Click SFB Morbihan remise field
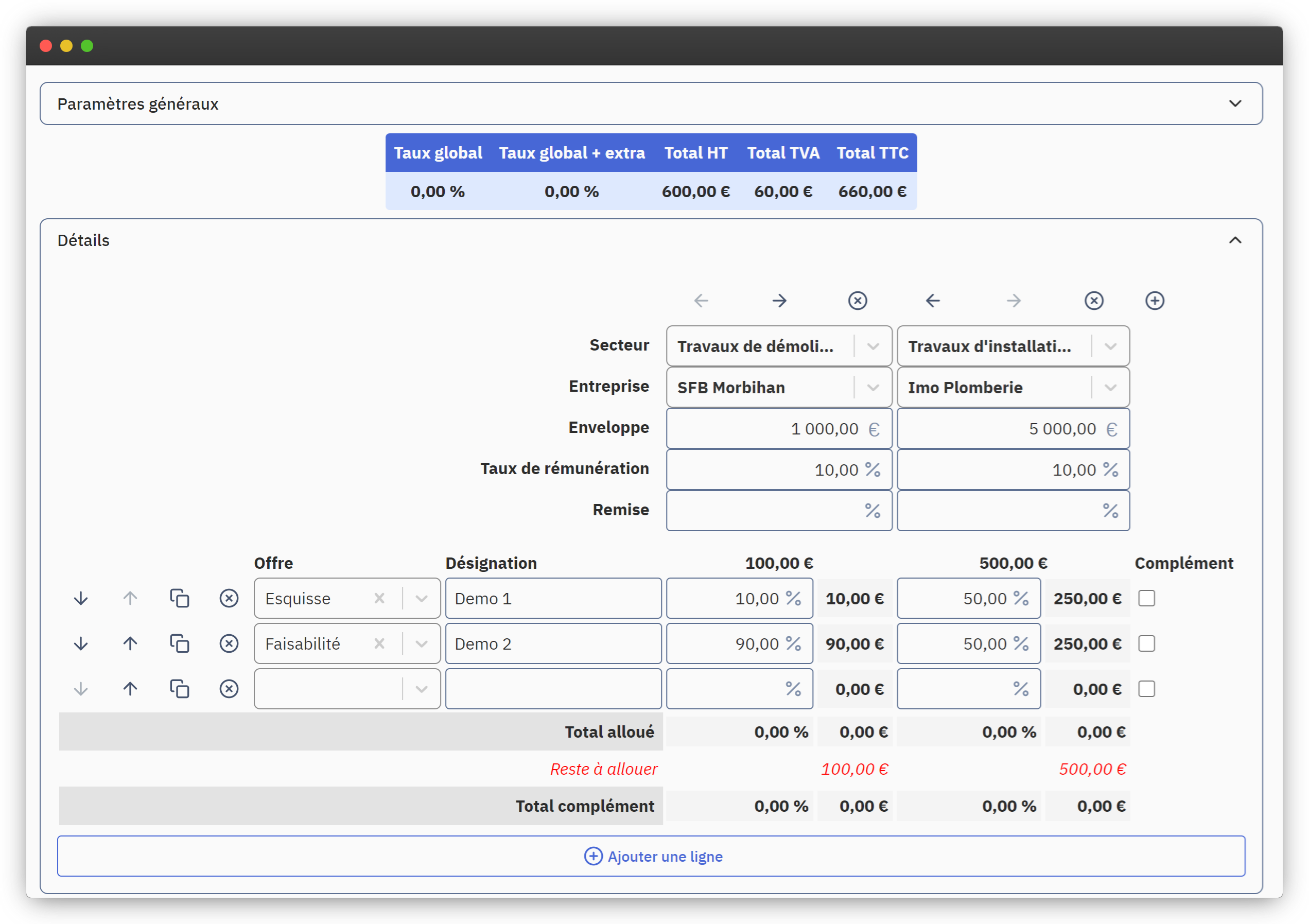Screen dimensions: 1309x924 779,510
